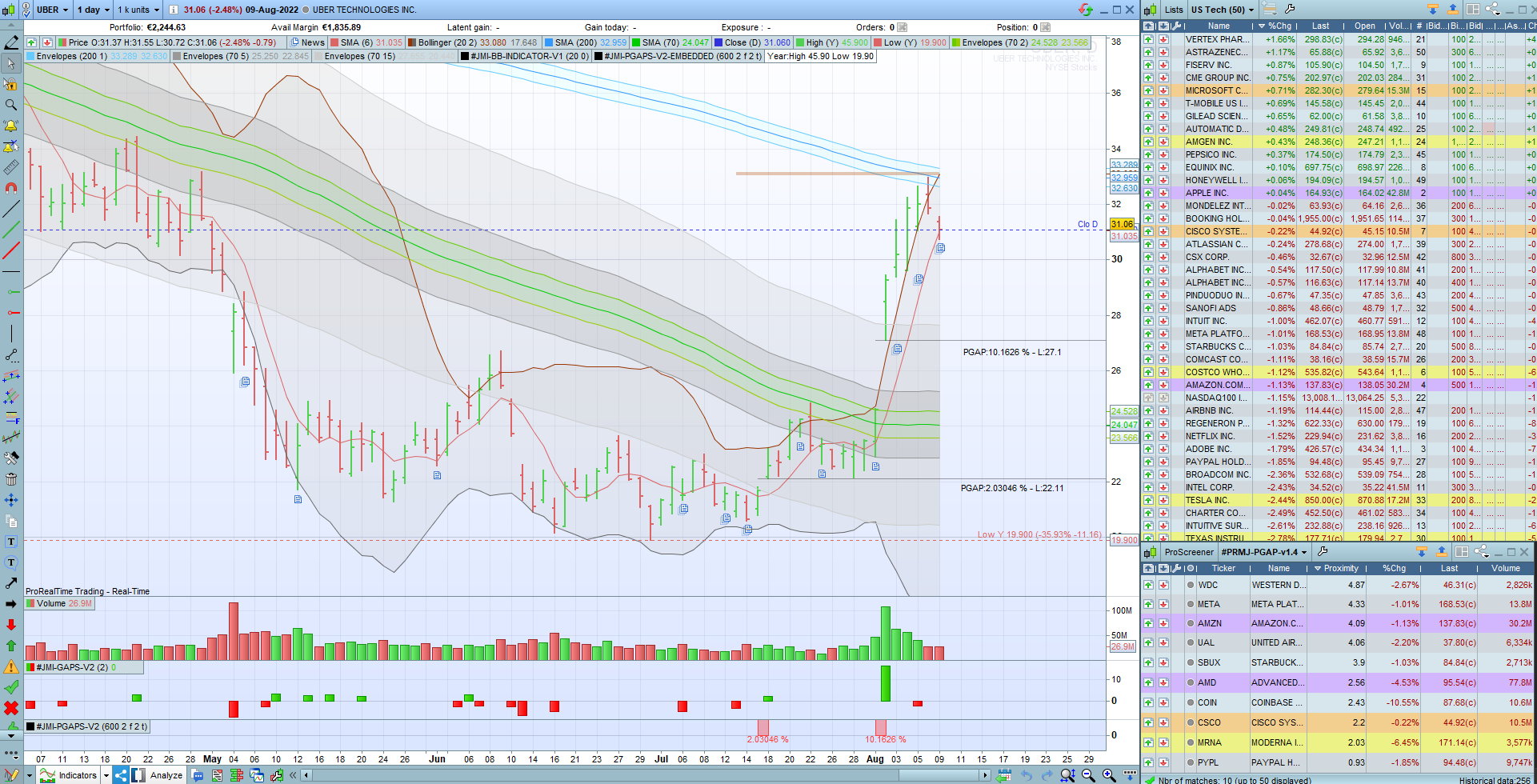Switch to the Lists tab
The image size is (1537, 784).
click(1174, 10)
